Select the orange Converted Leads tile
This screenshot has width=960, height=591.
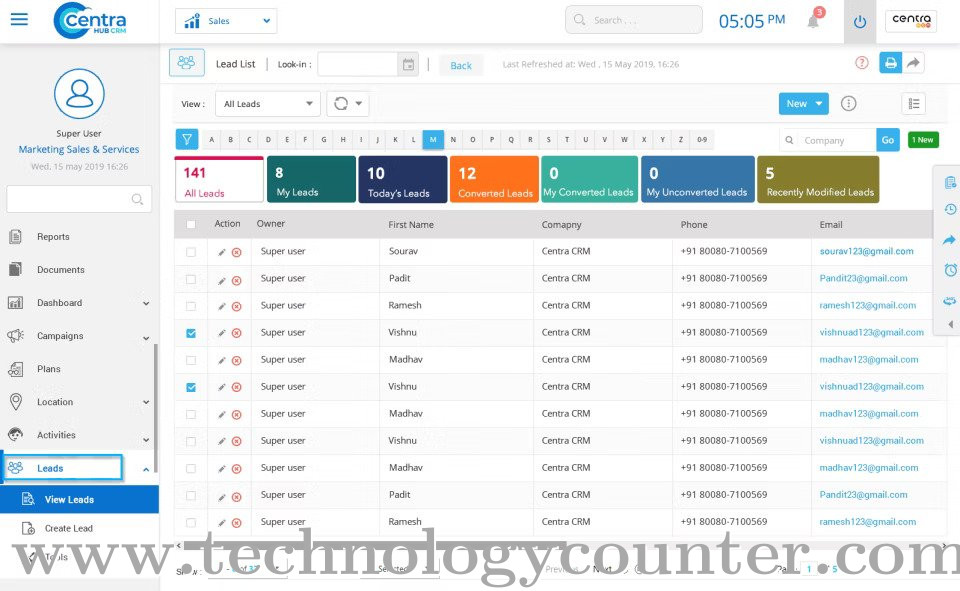[494, 179]
